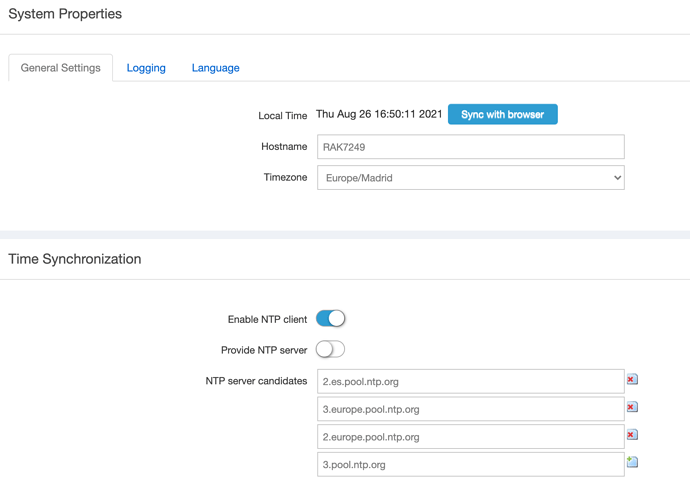690x494 pixels.
Task: Open the Timezone dropdown
Action: [470, 178]
